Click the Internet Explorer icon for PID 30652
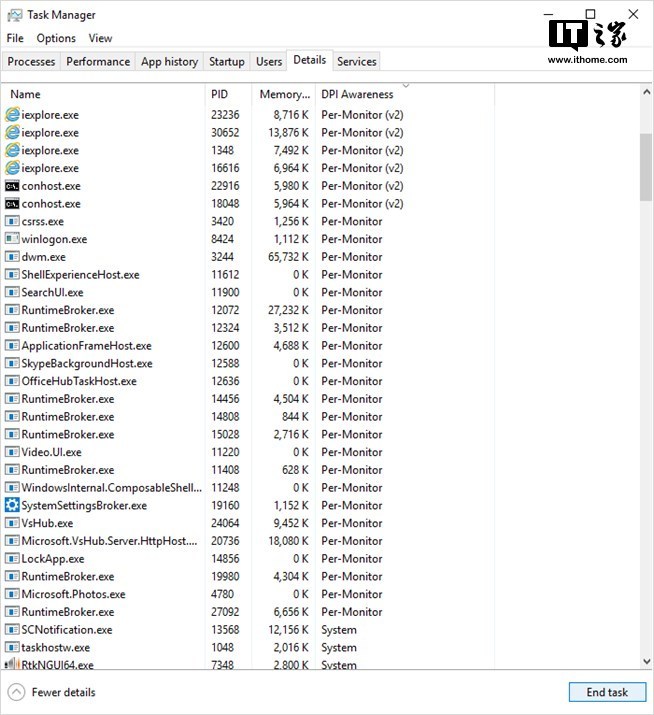654x715 pixels. [x=12, y=132]
